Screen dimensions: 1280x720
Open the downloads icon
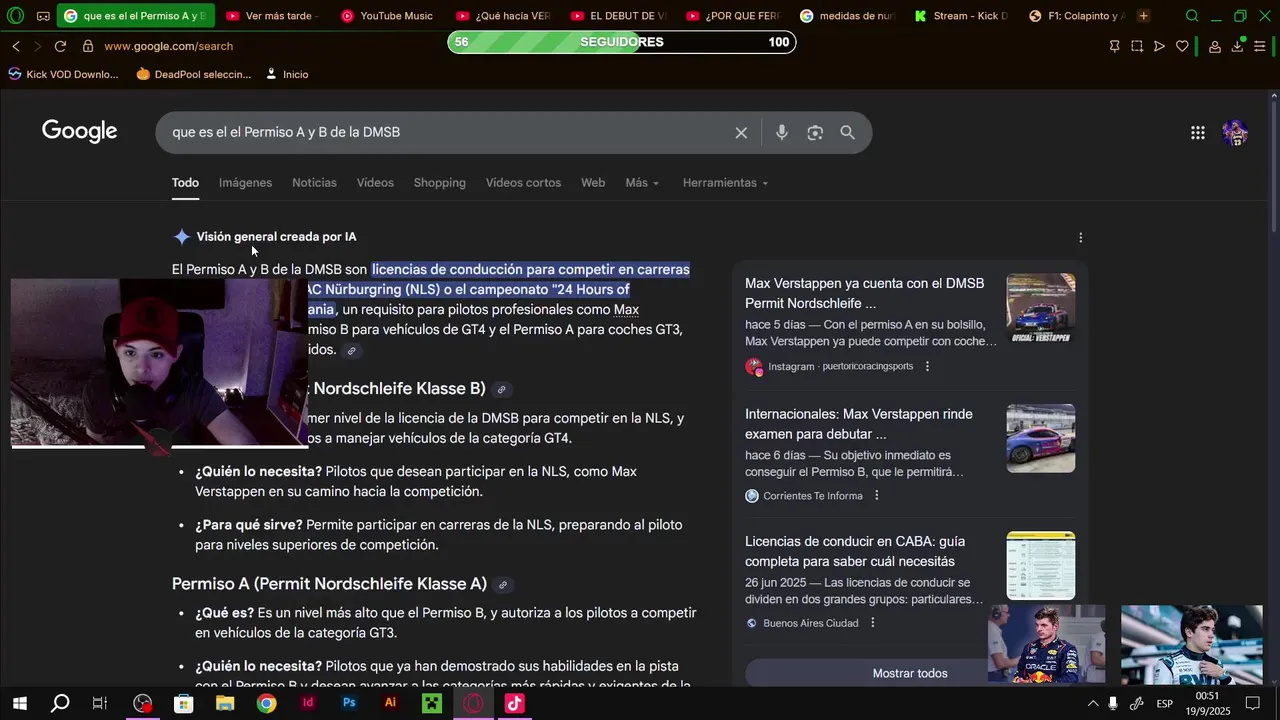point(1237,46)
